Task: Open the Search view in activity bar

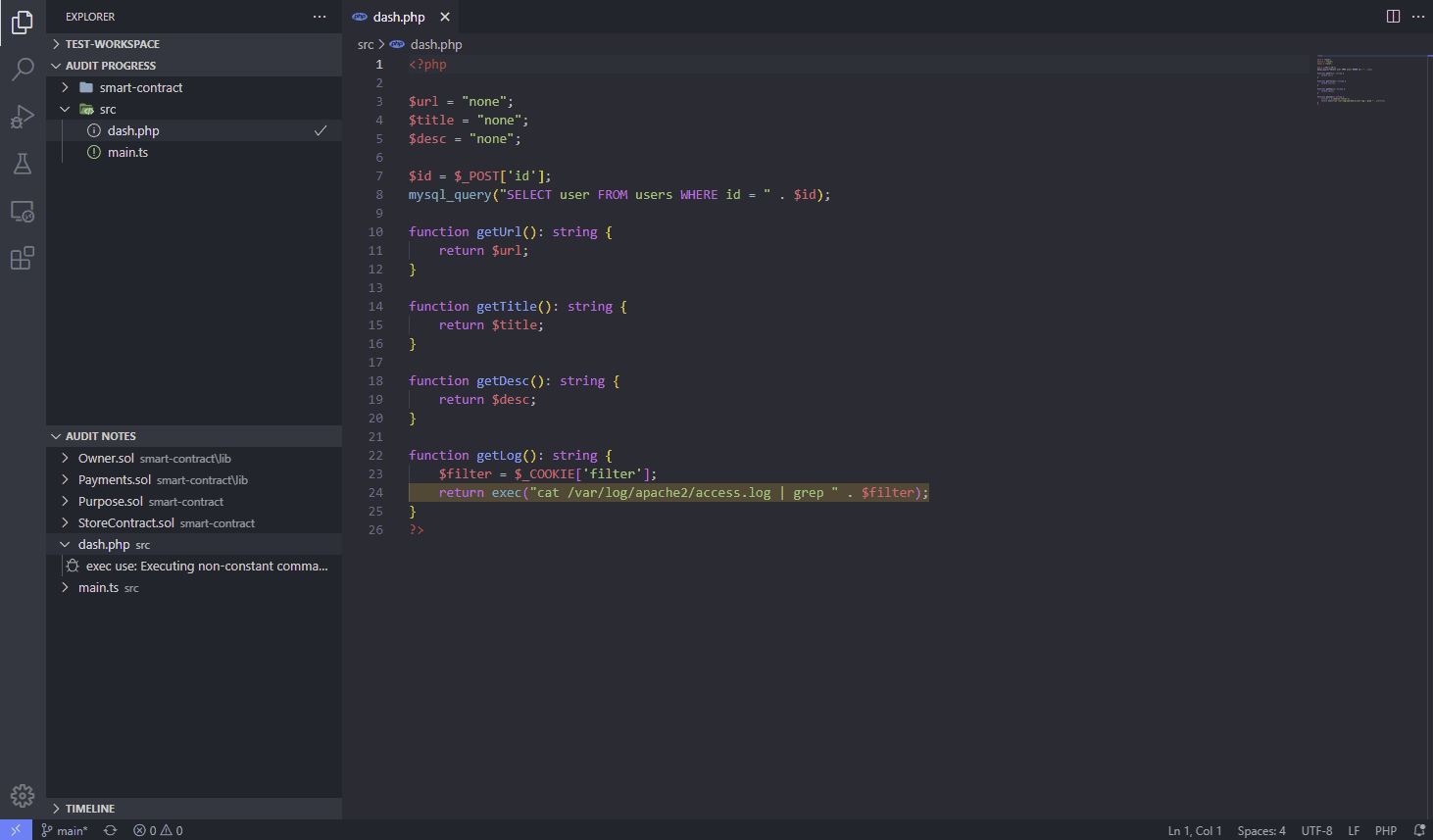Action: click(23, 69)
